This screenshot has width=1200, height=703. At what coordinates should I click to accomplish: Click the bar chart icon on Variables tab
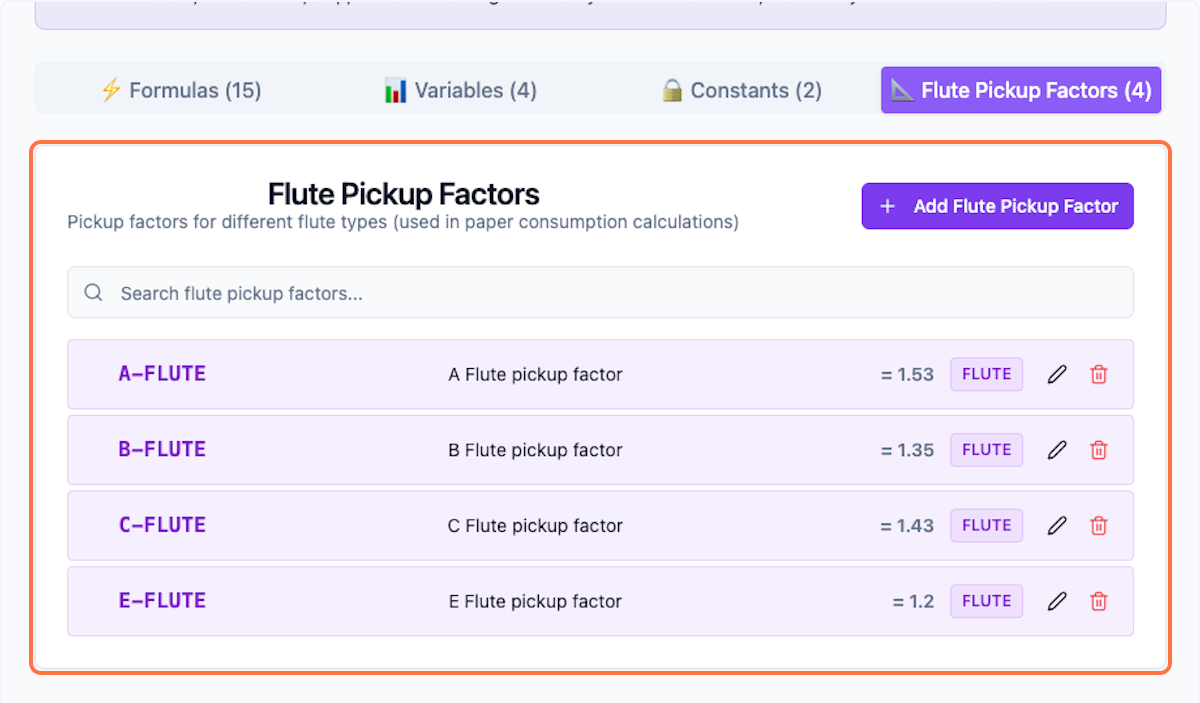pos(394,90)
